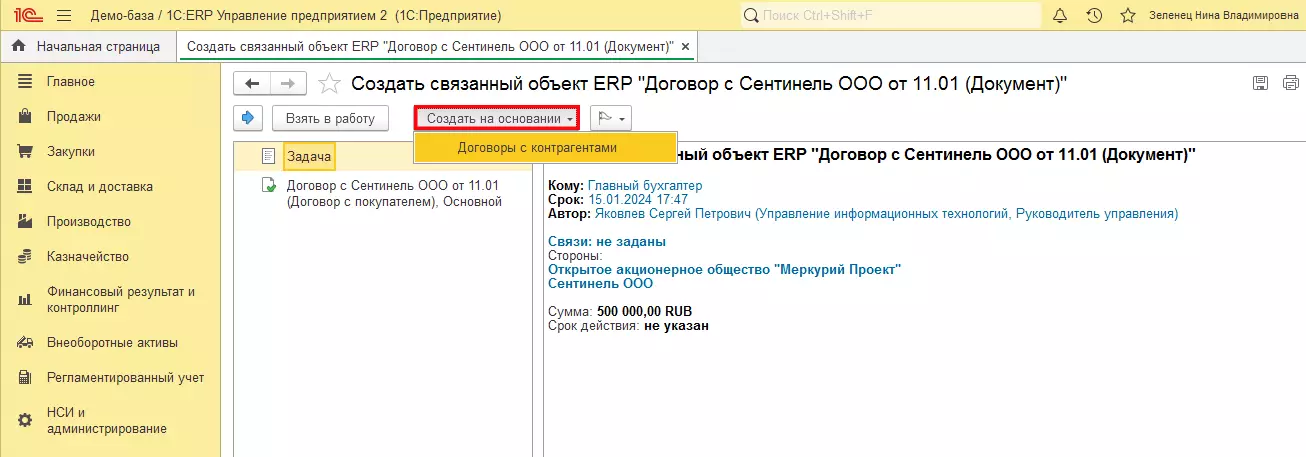Click the НСИ gear icon
The image size is (1306, 457).
pyautogui.click(x=25, y=420)
